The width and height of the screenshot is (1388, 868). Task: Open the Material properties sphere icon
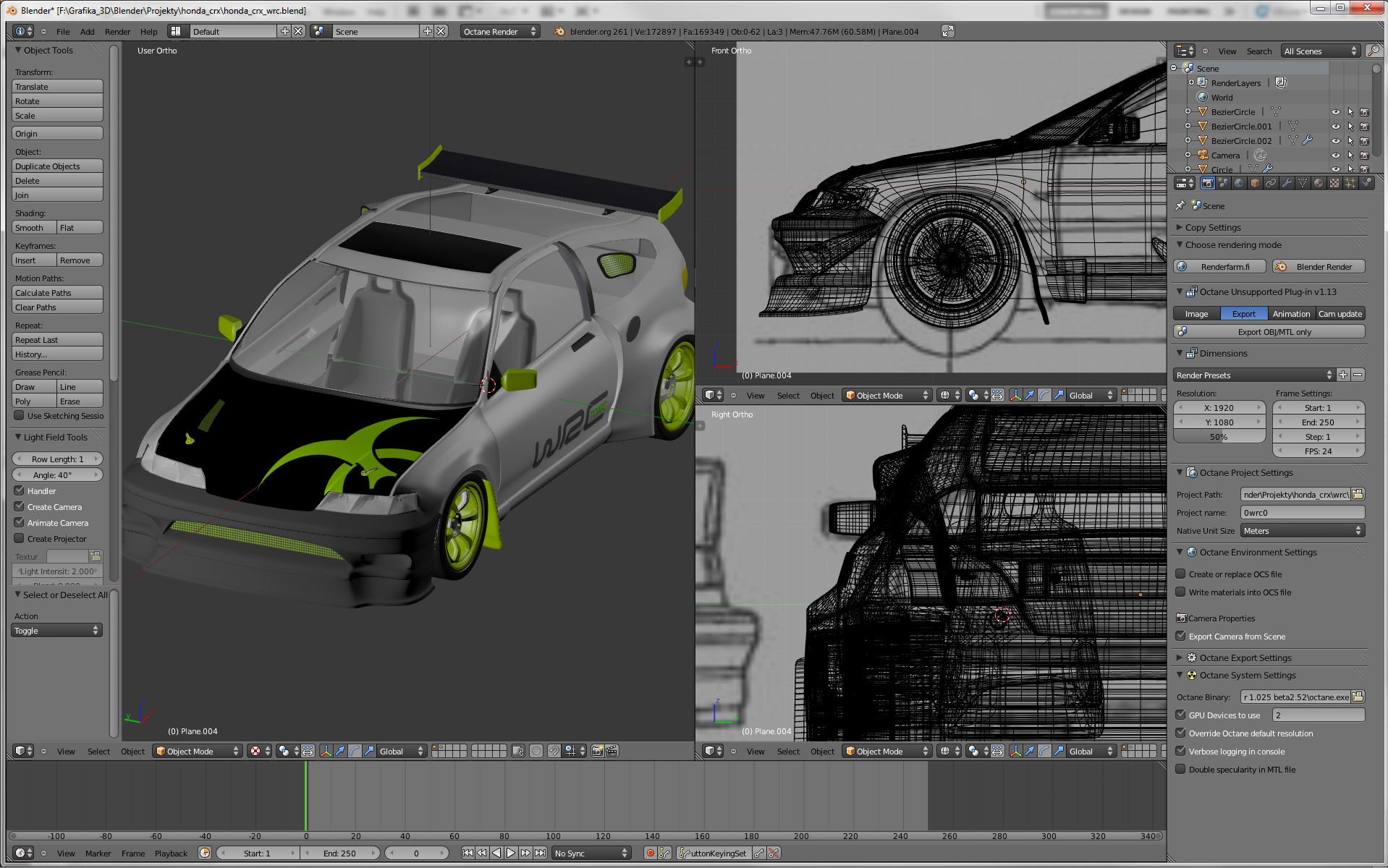(x=1319, y=184)
